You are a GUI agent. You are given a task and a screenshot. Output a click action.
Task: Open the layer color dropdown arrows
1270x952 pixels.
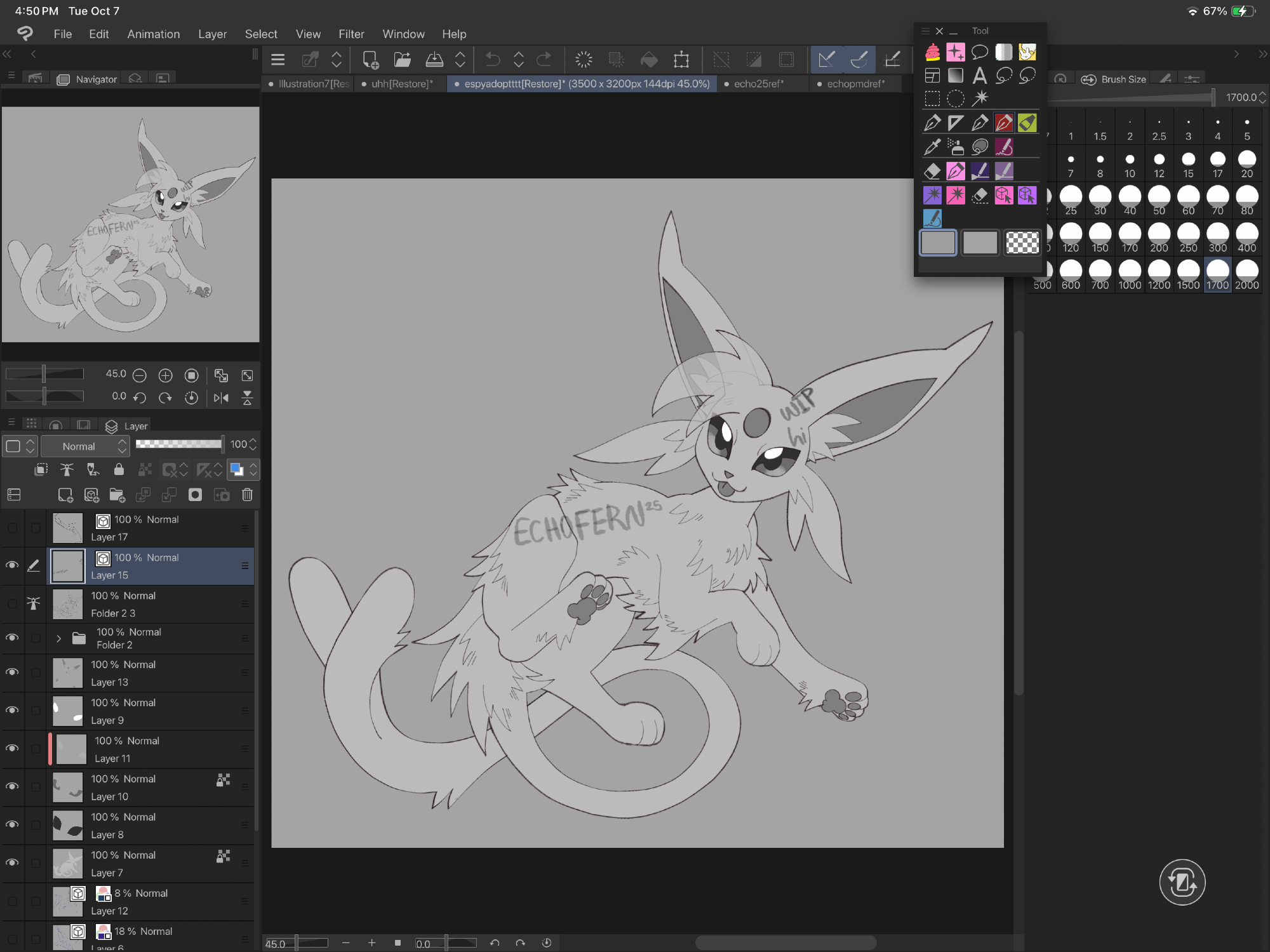click(x=253, y=470)
